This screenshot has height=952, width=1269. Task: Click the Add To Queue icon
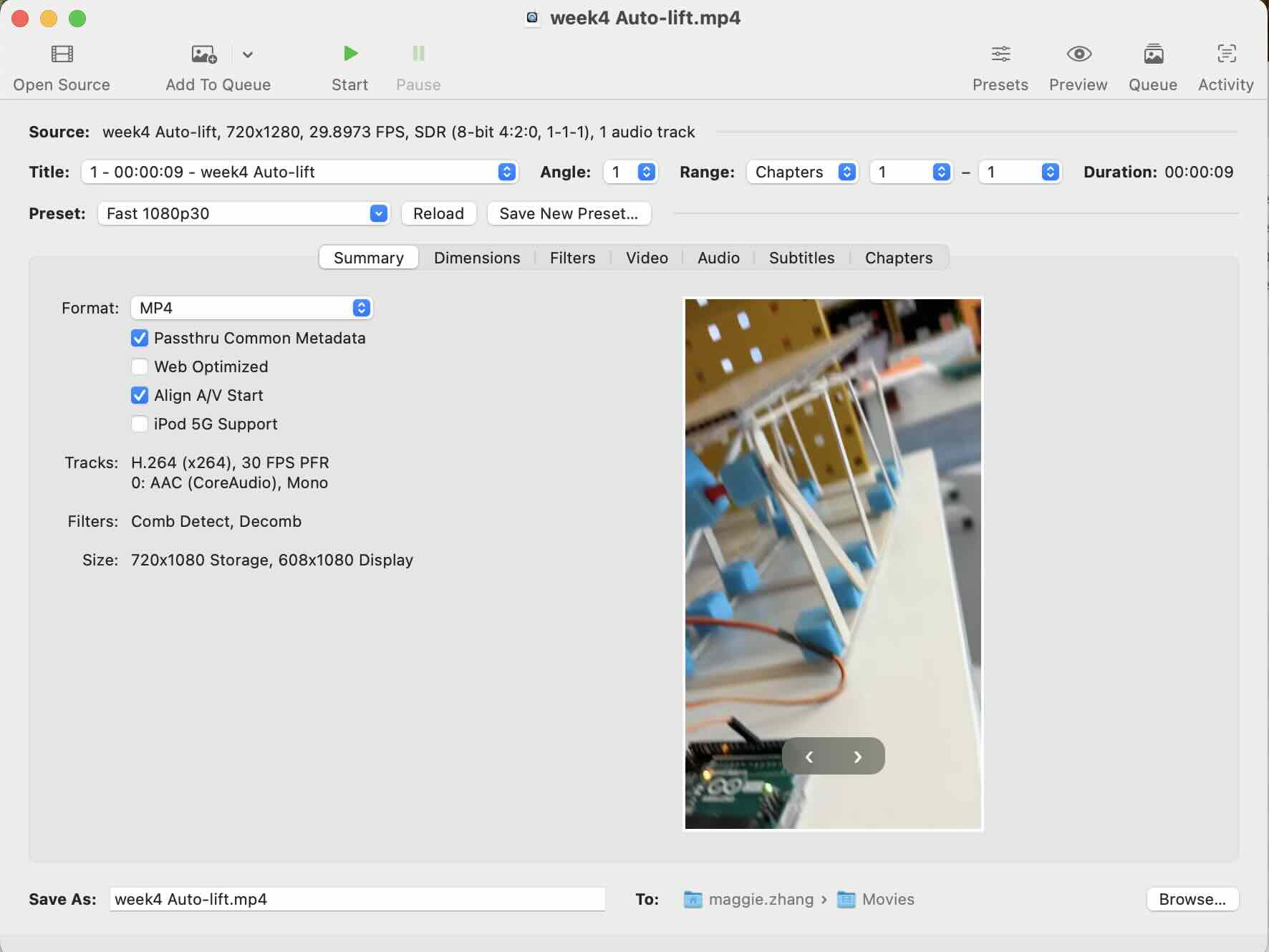[x=204, y=54]
